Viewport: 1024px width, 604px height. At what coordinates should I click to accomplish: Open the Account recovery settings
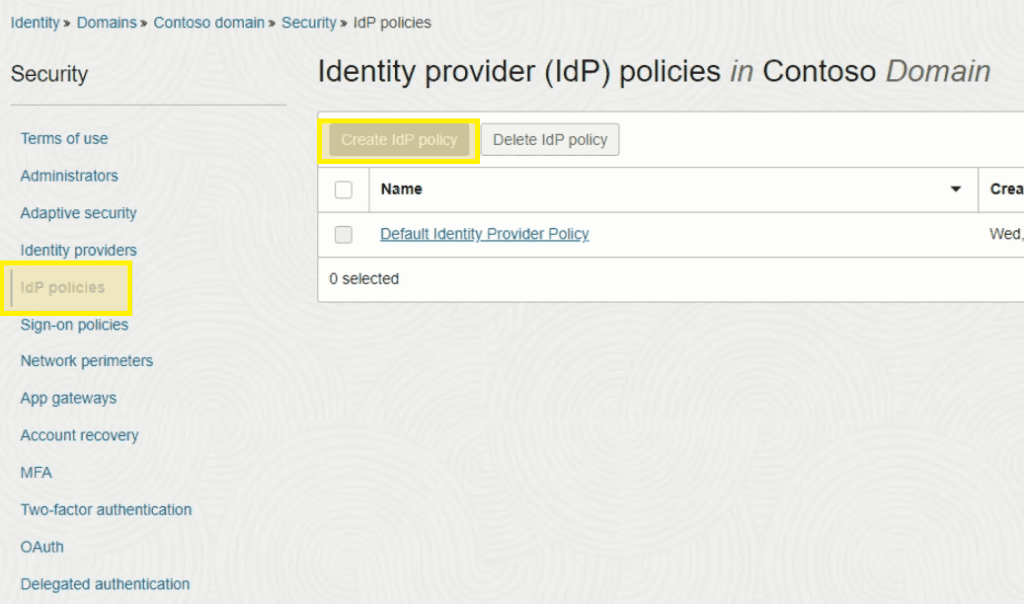coord(79,435)
